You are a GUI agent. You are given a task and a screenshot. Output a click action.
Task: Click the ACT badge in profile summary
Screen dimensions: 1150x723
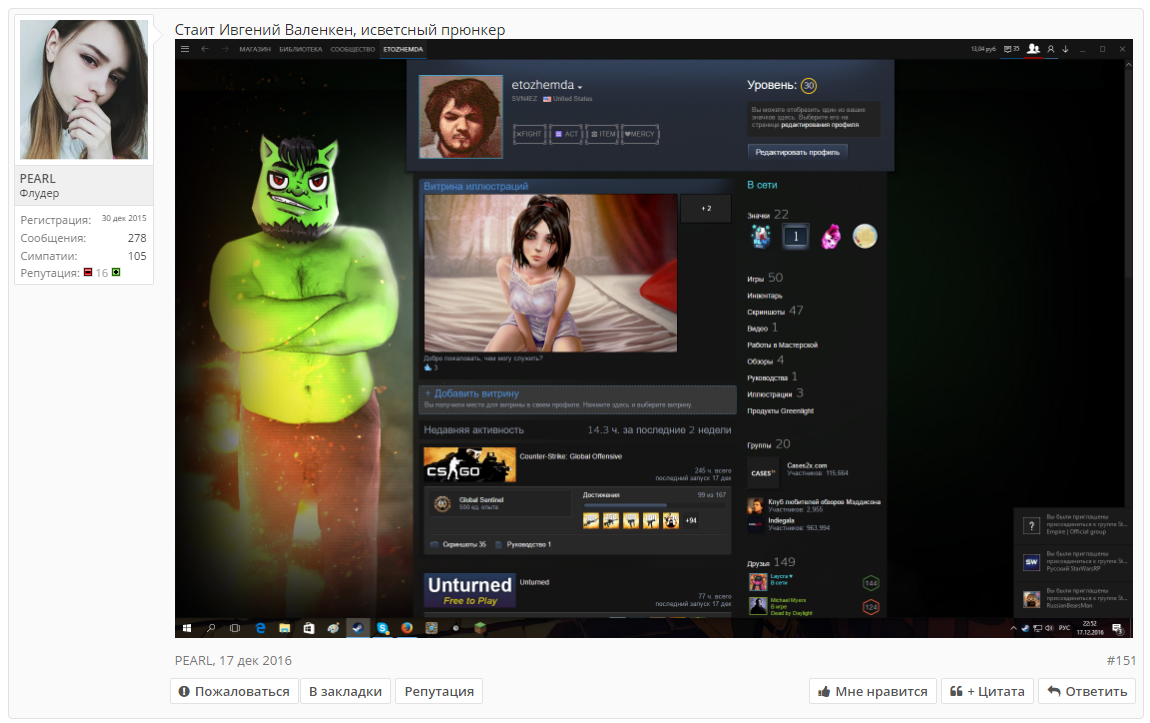pos(565,134)
